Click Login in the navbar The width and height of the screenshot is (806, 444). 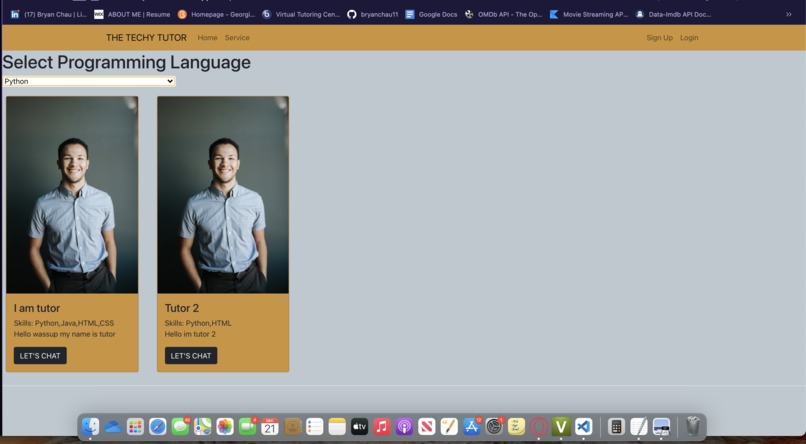[689, 38]
